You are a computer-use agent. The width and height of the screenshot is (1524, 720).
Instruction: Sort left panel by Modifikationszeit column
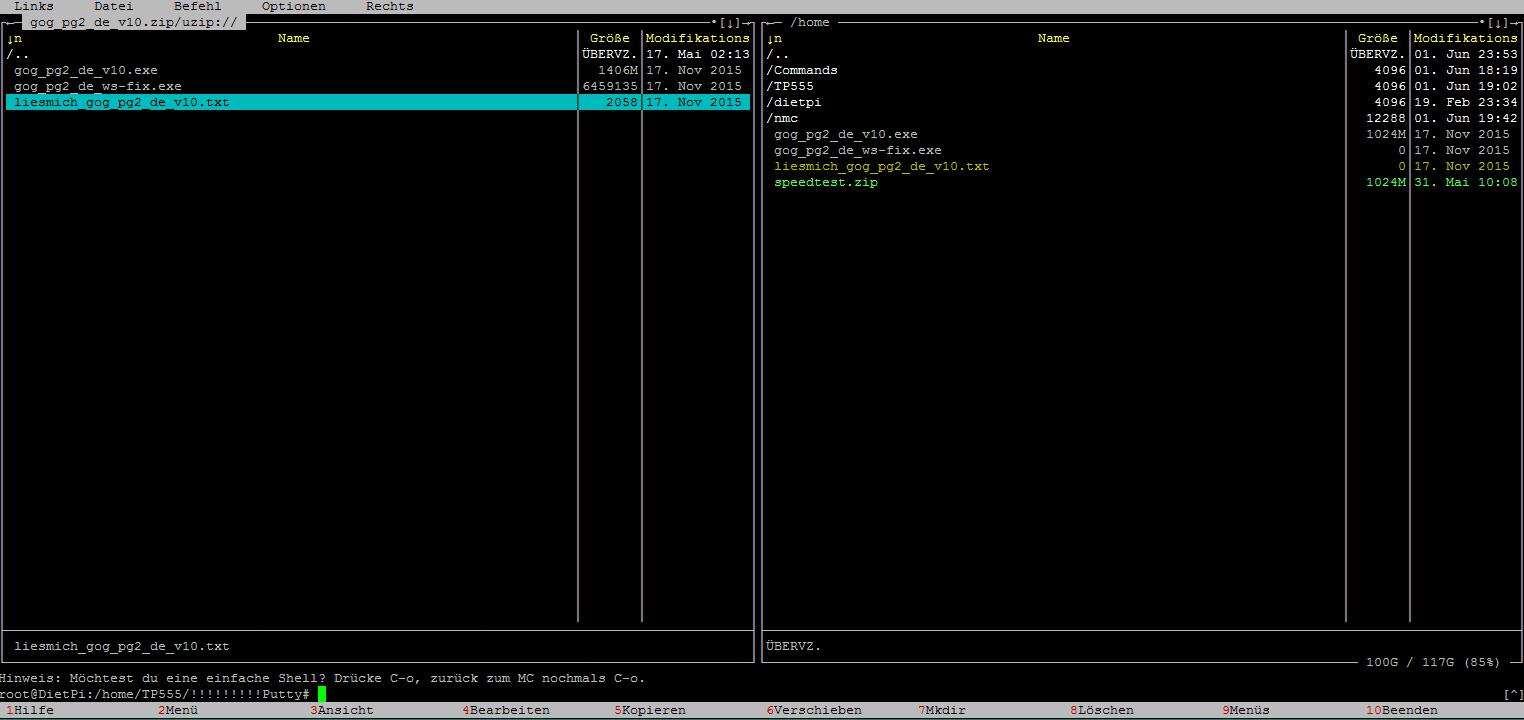698,38
